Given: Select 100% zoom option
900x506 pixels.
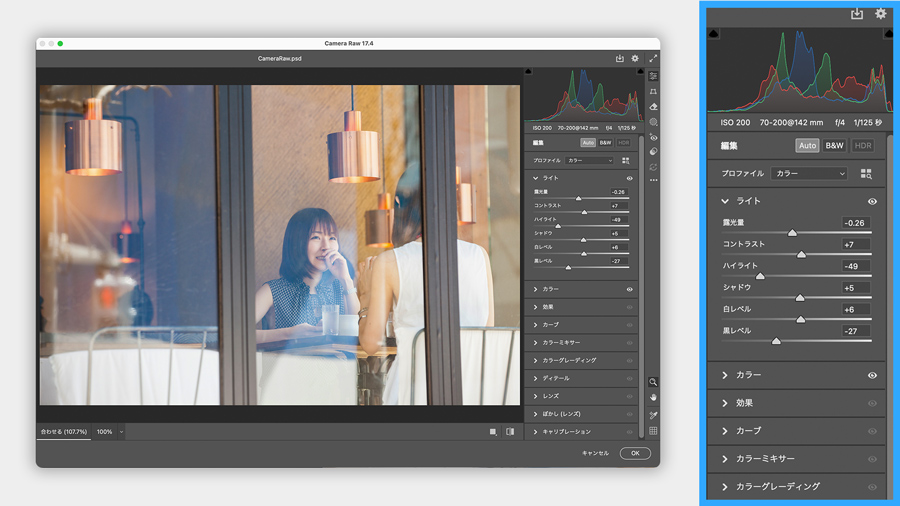Looking at the screenshot, I should [x=104, y=432].
